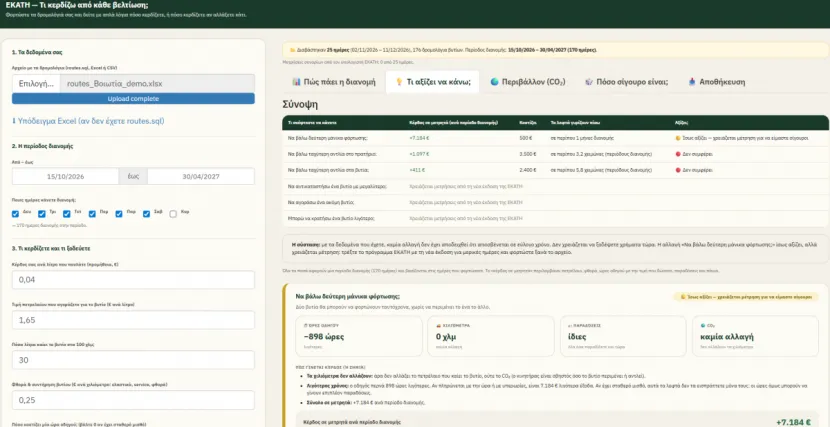Image resolution: width=830 pixels, height=427 pixels.
Task: Click the globe icon on Περιβάλλον tab
Action: (494, 82)
